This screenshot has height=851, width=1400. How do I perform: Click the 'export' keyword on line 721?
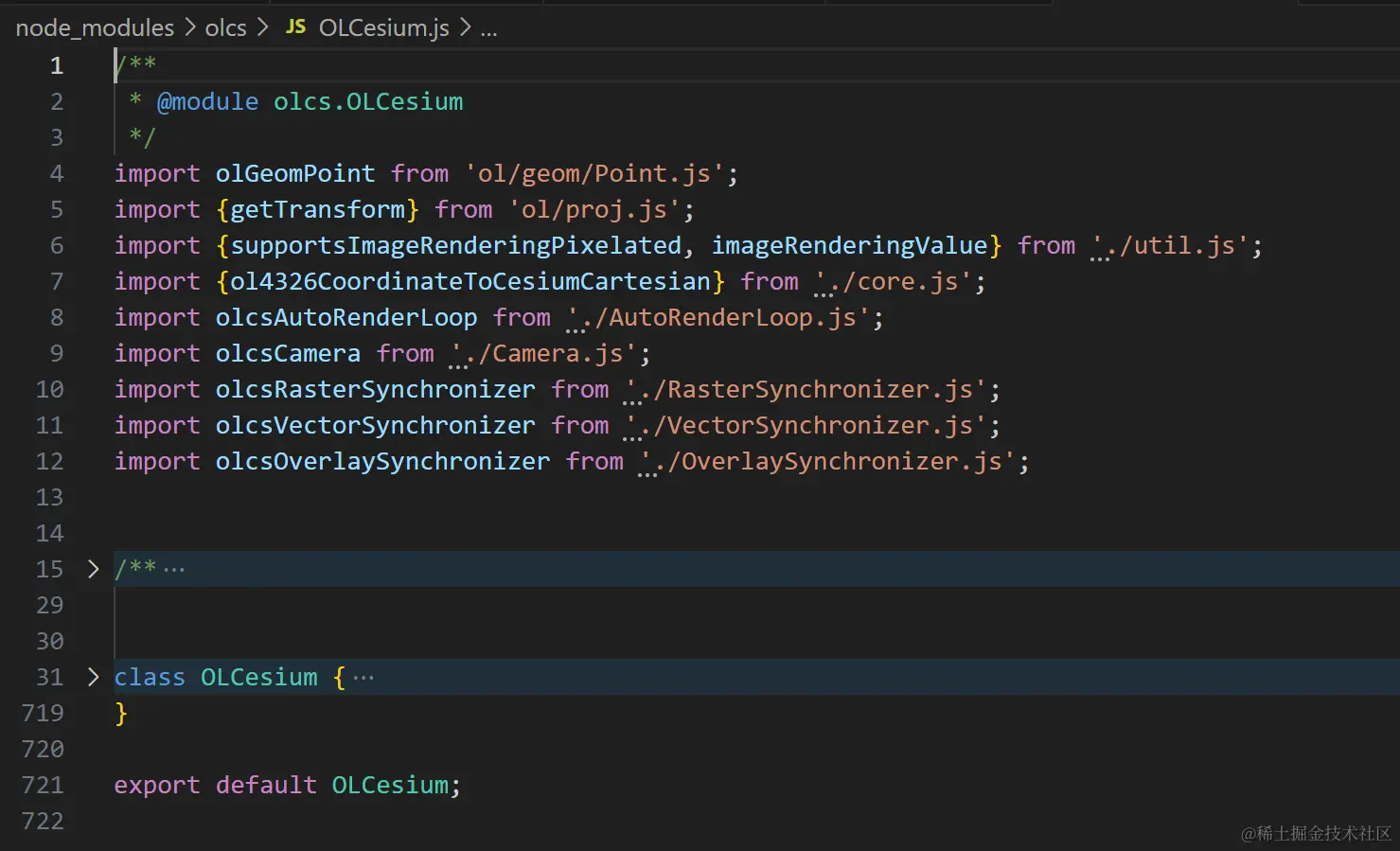(157, 786)
